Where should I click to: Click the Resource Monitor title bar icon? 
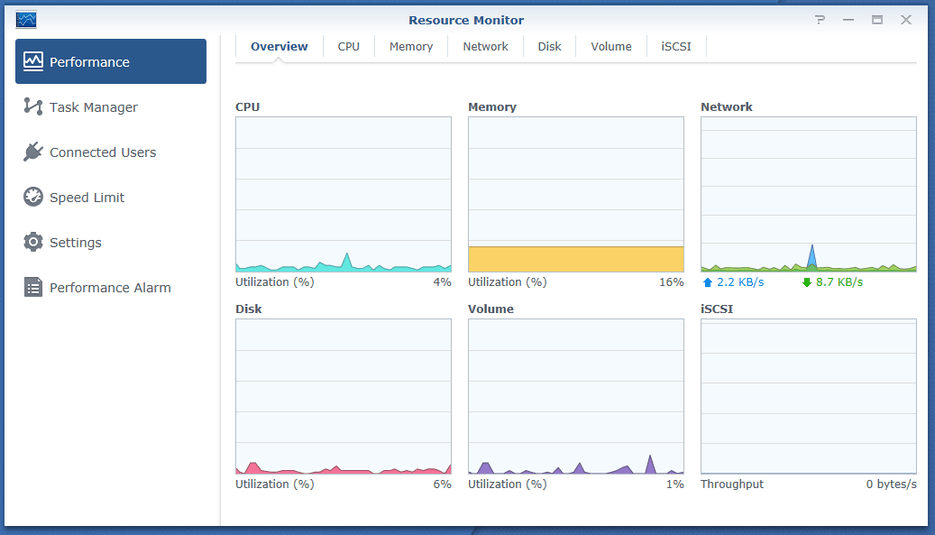pyautogui.click(x=26, y=19)
